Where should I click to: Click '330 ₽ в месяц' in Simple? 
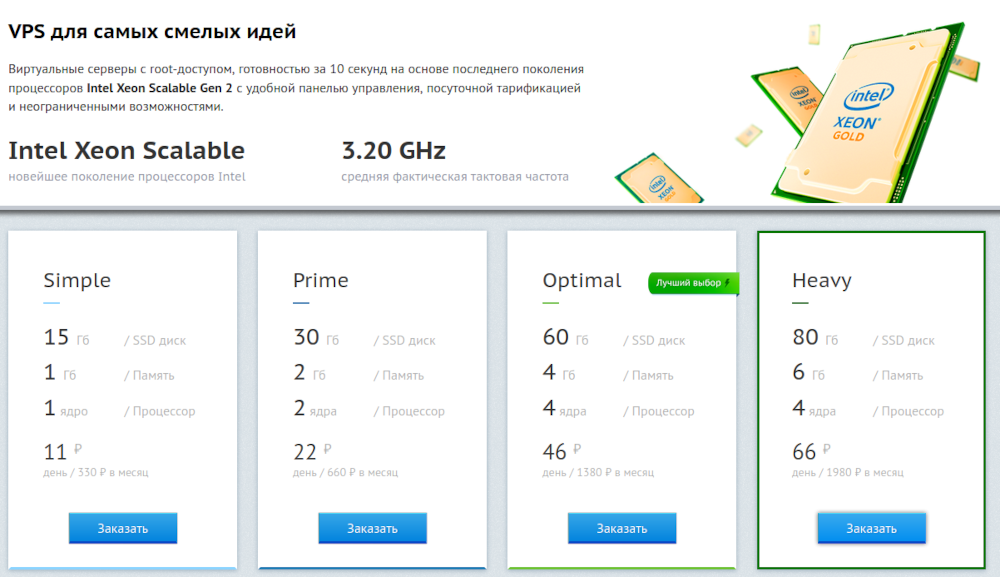[113, 472]
